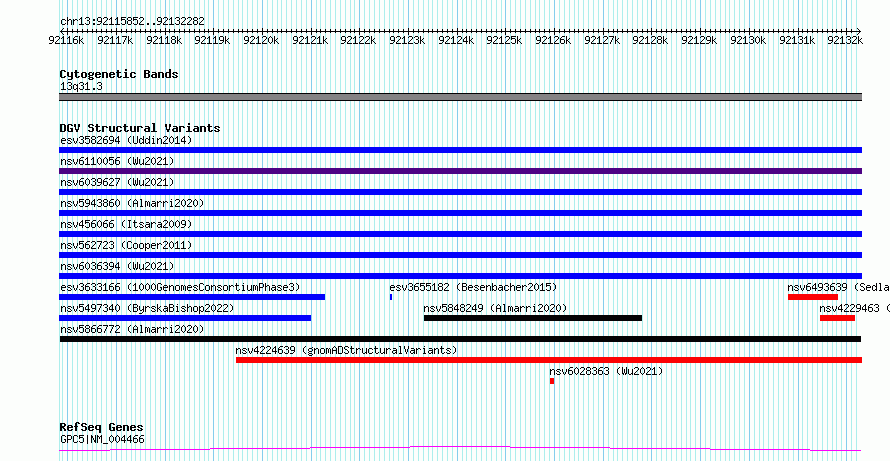Image resolution: width=890 pixels, height=461 pixels.
Task: Click the nsv6039627 (Wu2021) label
Action: coord(117,182)
